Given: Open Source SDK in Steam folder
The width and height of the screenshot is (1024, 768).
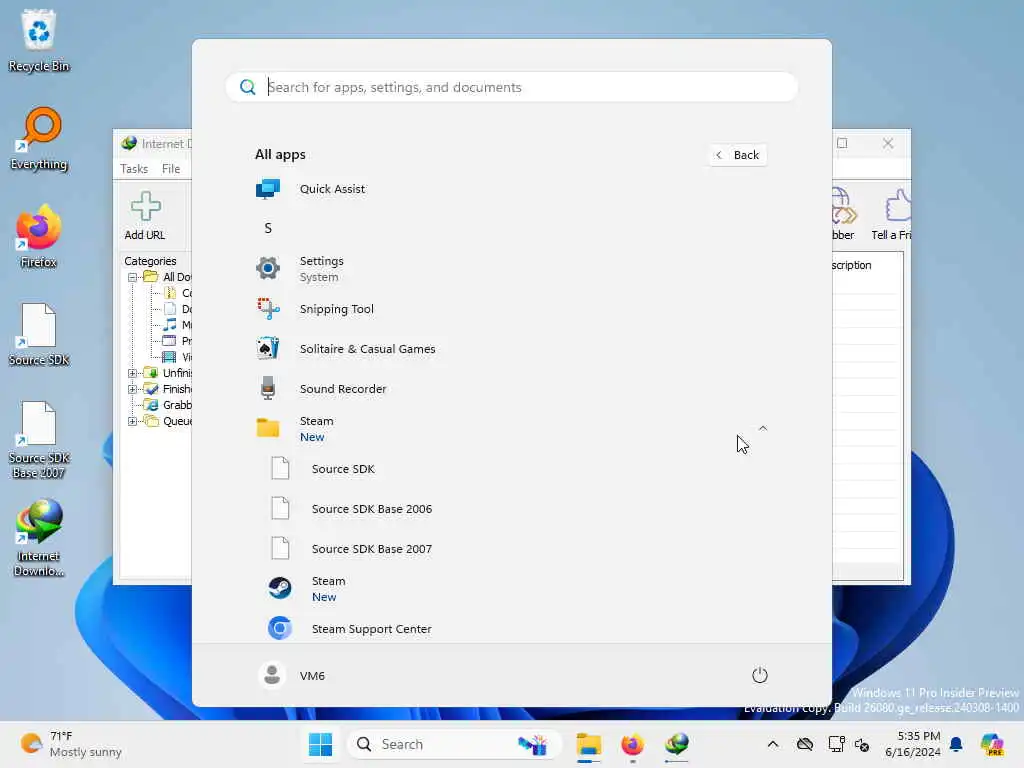Looking at the screenshot, I should [x=511, y=469].
